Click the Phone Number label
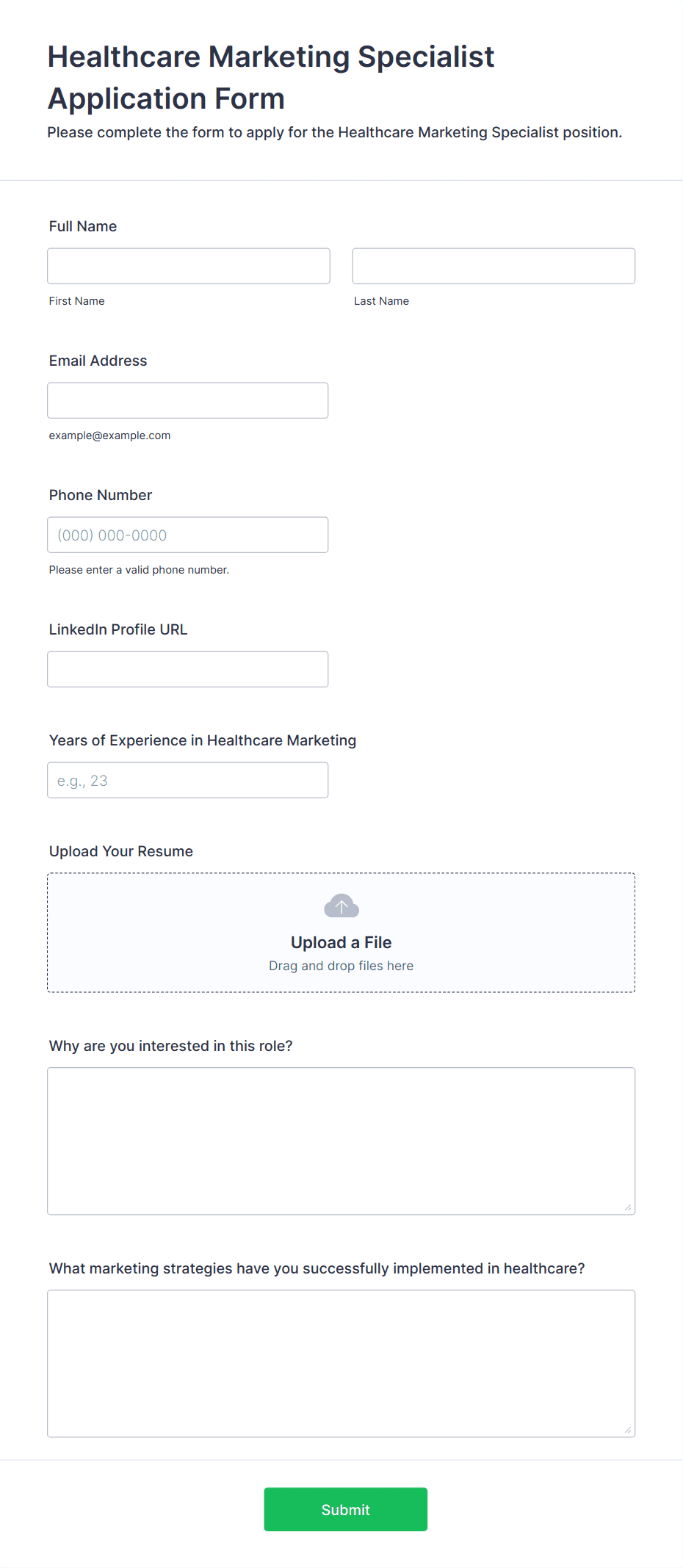Viewport: 683px width, 1568px height. 101,495
